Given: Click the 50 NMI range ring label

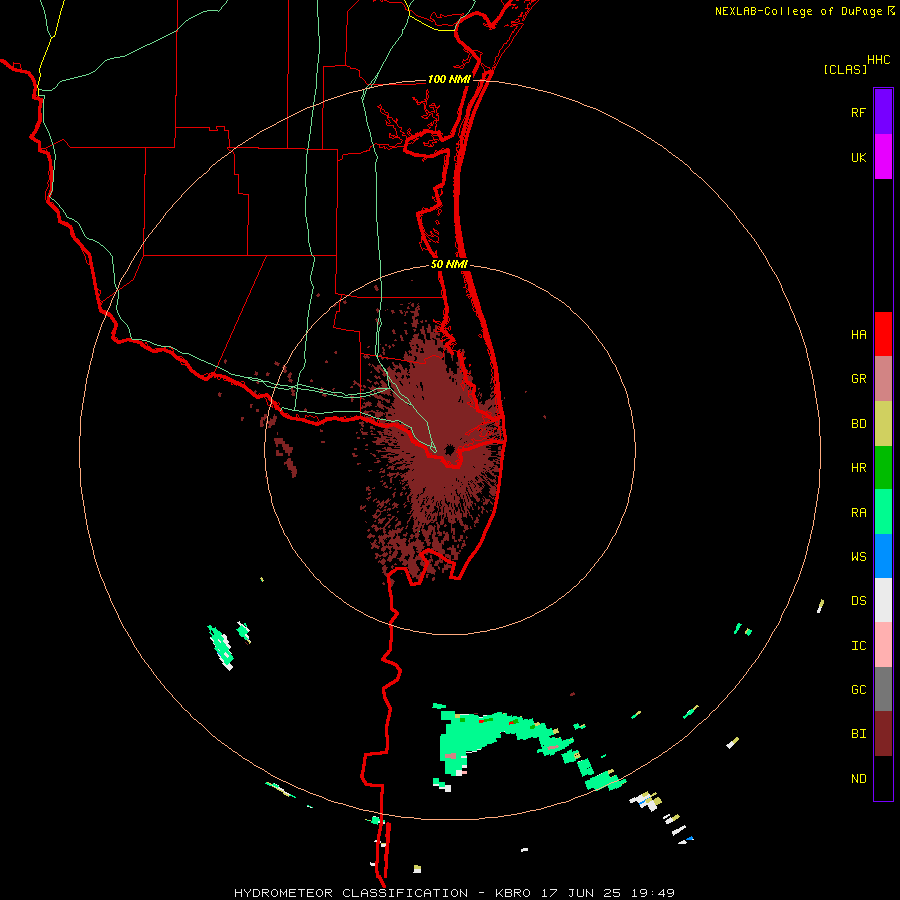Looking at the screenshot, I should [x=449, y=264].
